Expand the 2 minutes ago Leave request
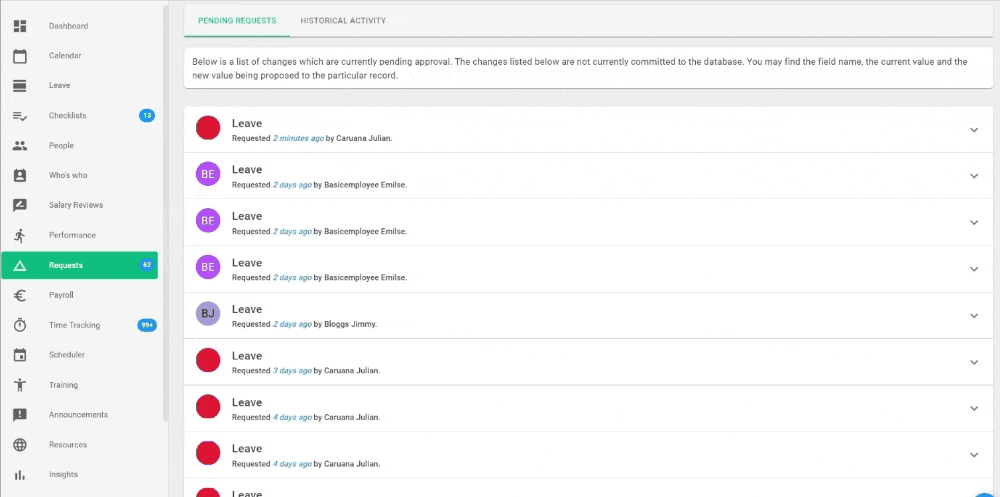 974,130
